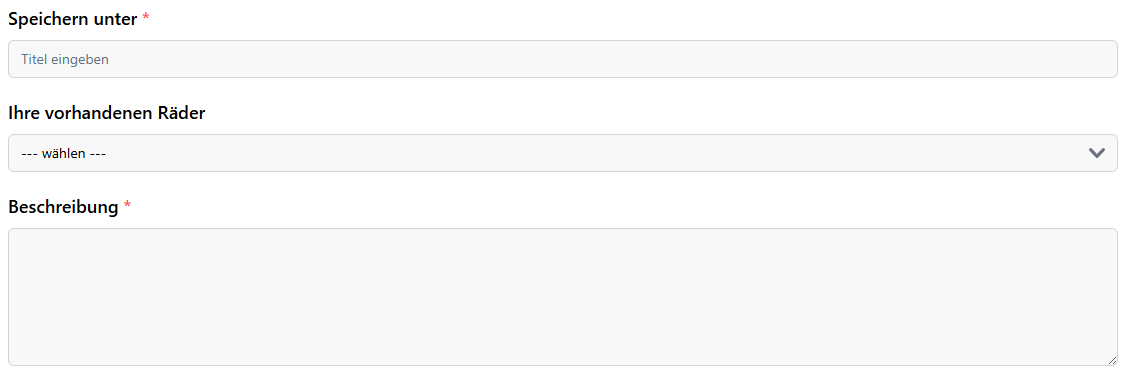Screen dimensions: 1129x378
Task: Click the 'Ihre vorhandenen Räder' label
Action: click(107, 113)
